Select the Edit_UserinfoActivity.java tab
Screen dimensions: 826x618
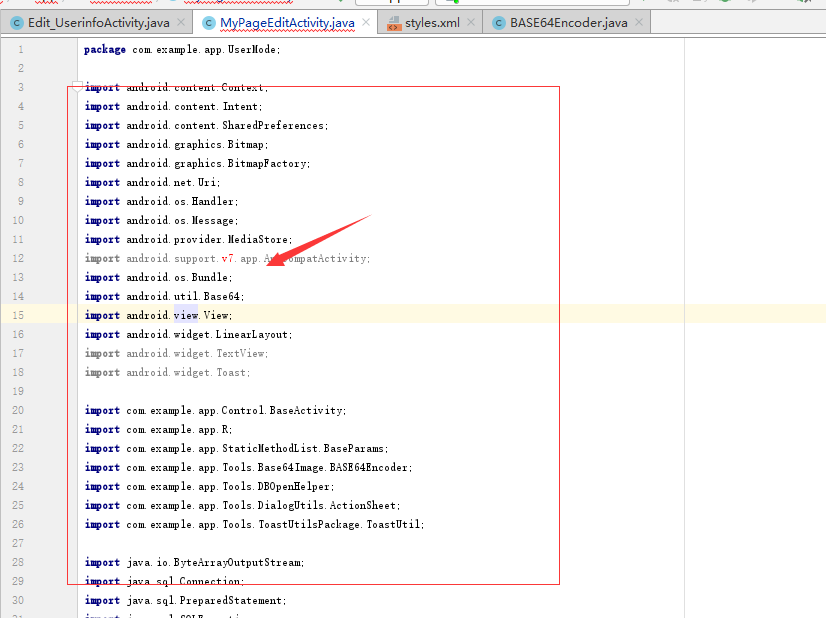(100, 21)
